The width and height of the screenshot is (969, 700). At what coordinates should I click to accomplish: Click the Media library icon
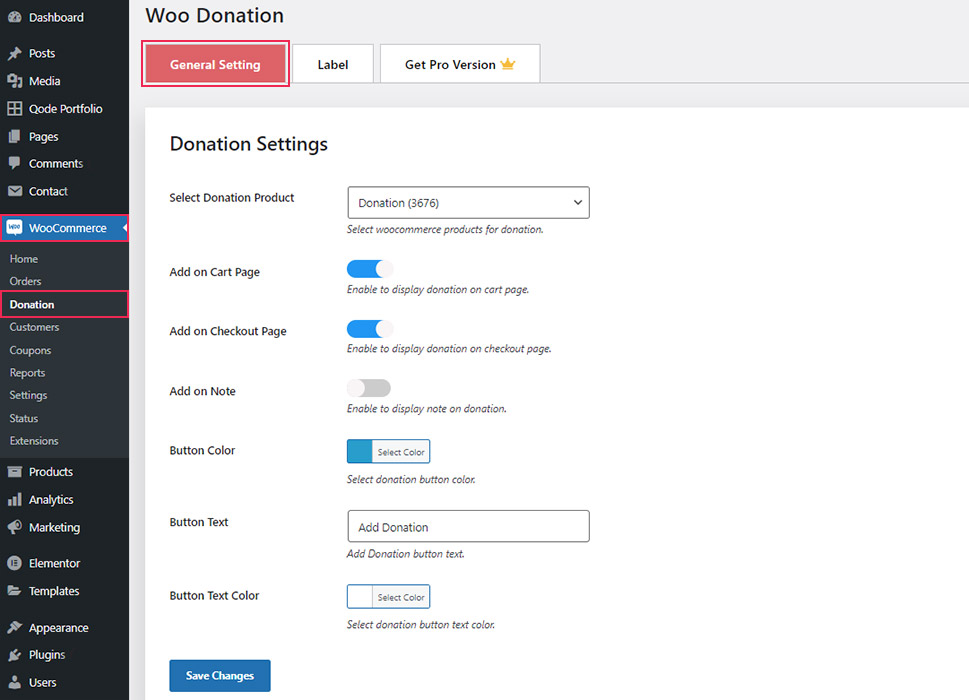point(14,81)
